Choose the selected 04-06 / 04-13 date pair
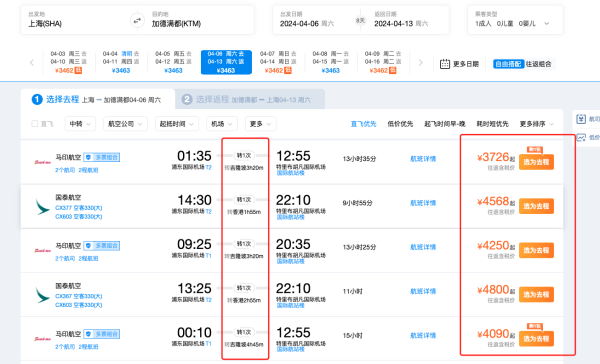 [226, 62]
